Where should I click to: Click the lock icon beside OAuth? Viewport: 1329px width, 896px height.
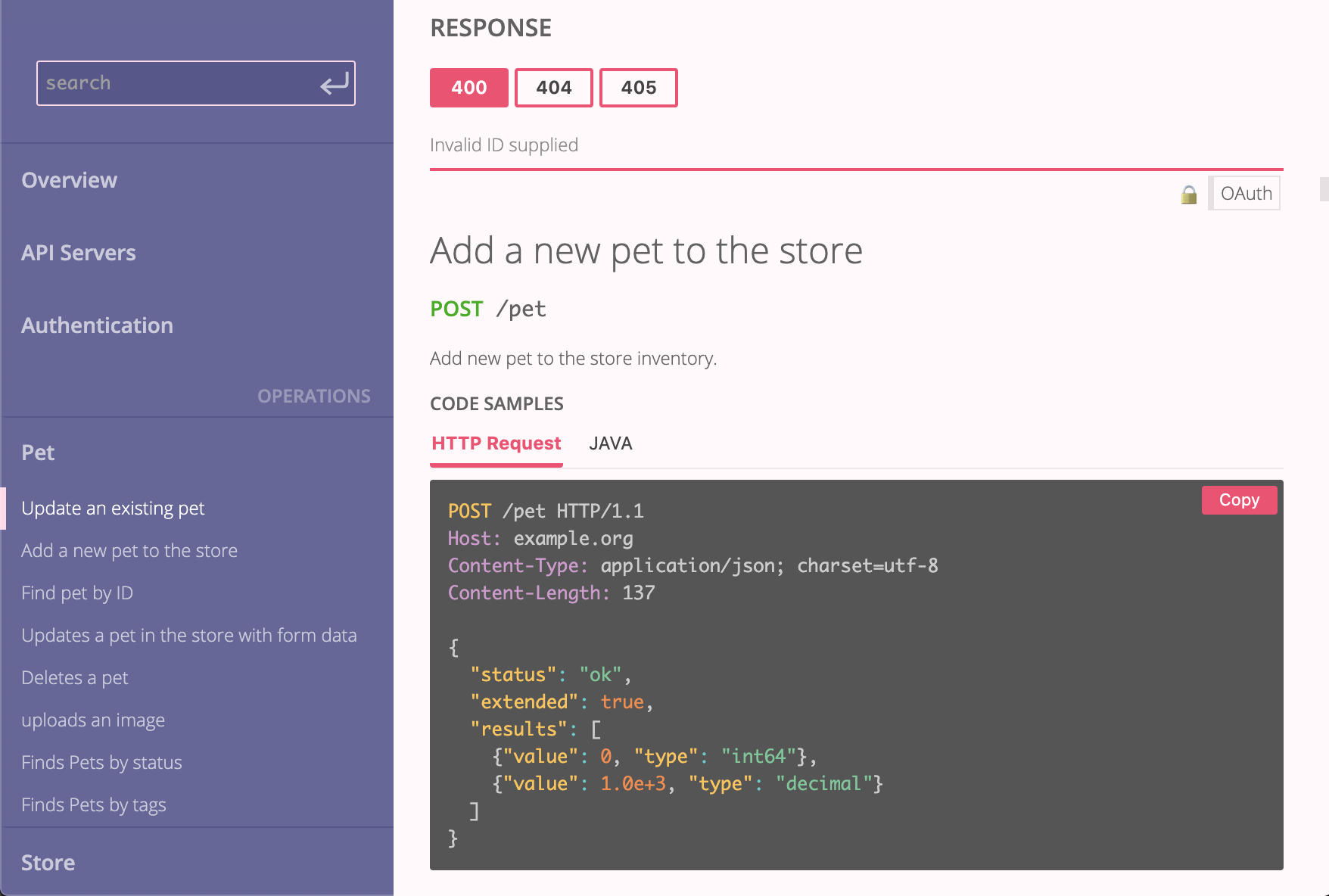(1189, 194)
